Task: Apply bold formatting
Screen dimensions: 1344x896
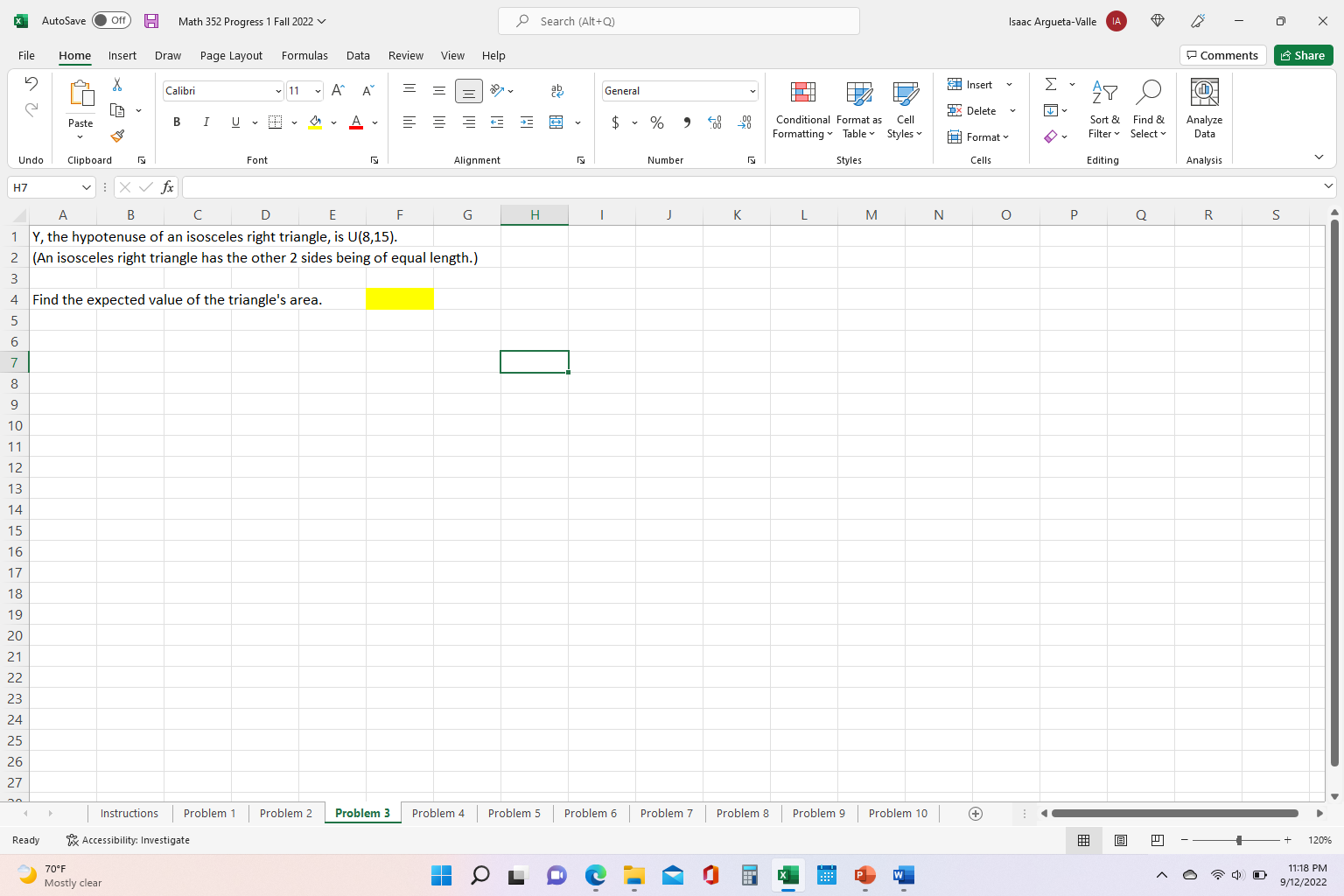Action: [x=177, y=122]
